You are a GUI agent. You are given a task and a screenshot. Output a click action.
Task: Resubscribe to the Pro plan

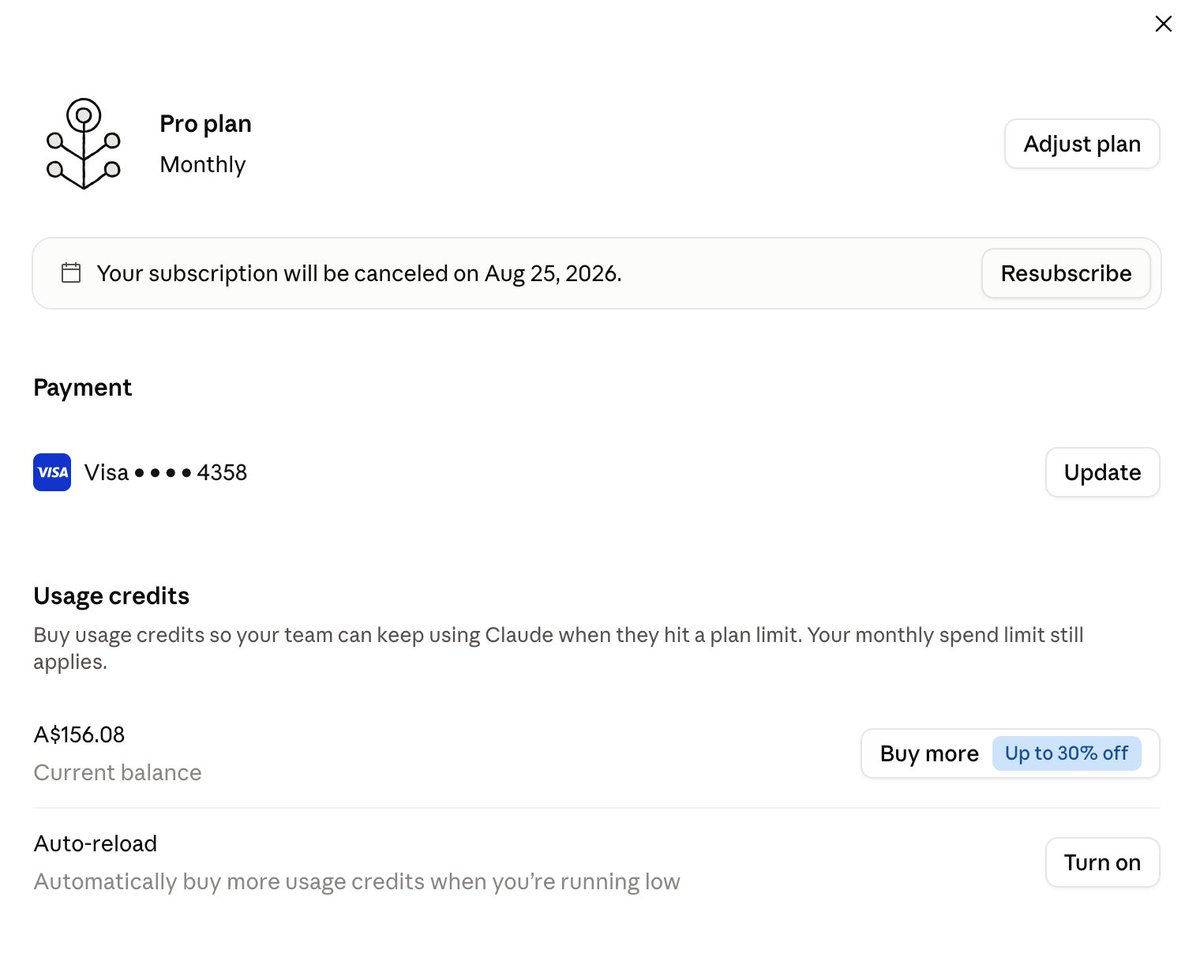[x=1066, y=273]
